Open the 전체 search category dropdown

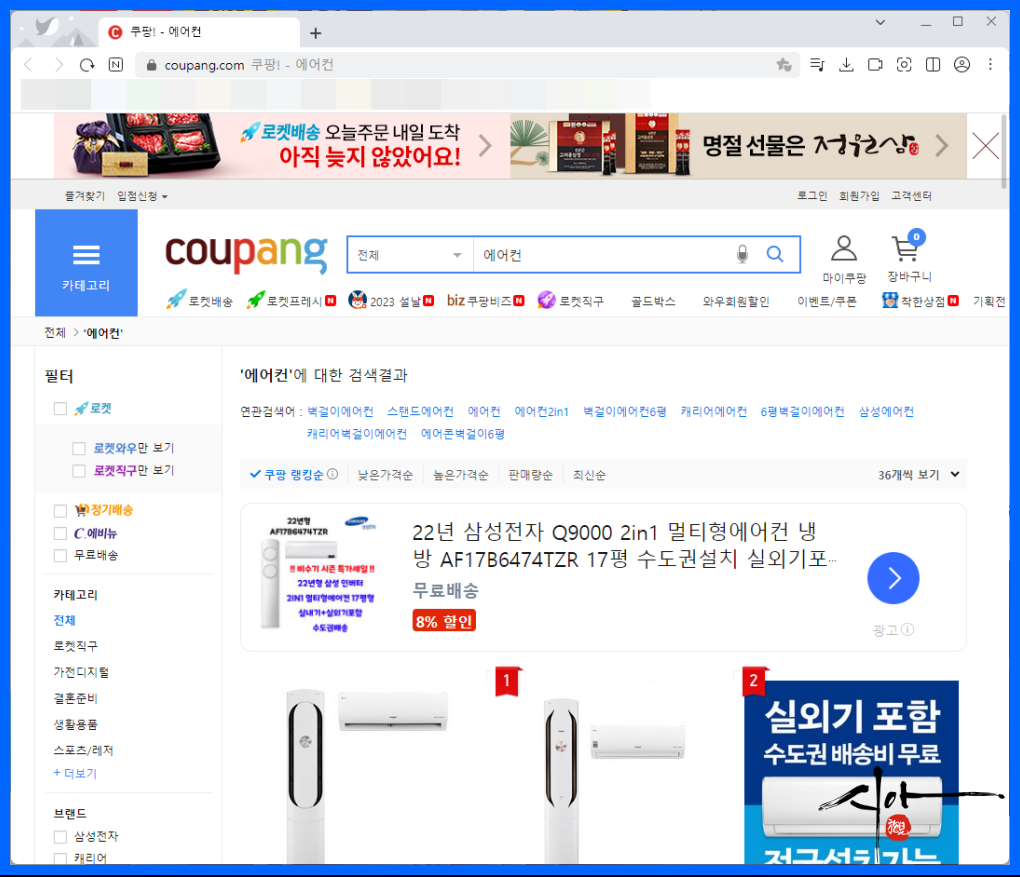coord(410,255)
